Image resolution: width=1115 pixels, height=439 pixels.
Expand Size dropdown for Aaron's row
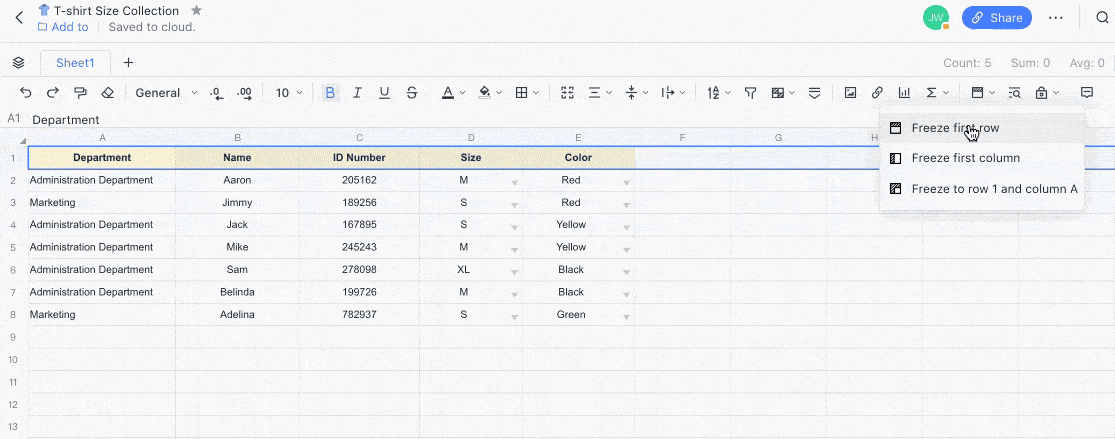pos(514,183)
